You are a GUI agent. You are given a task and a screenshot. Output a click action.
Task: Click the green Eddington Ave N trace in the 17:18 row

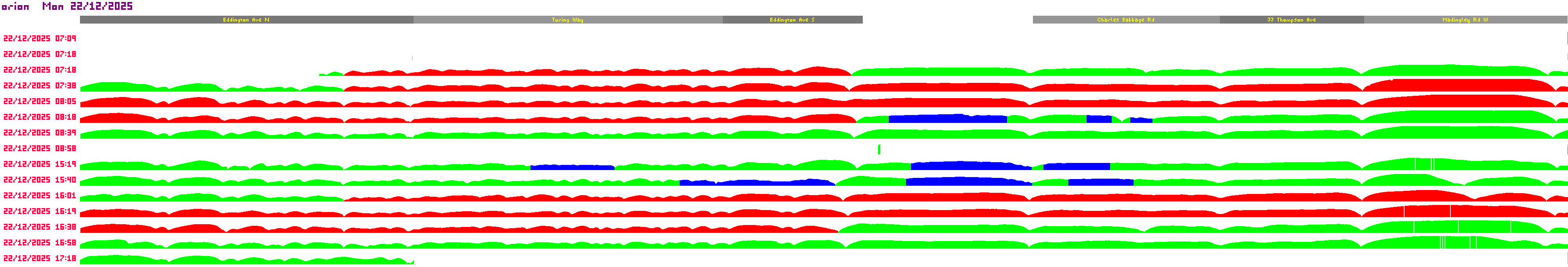(x=243, y=261)
